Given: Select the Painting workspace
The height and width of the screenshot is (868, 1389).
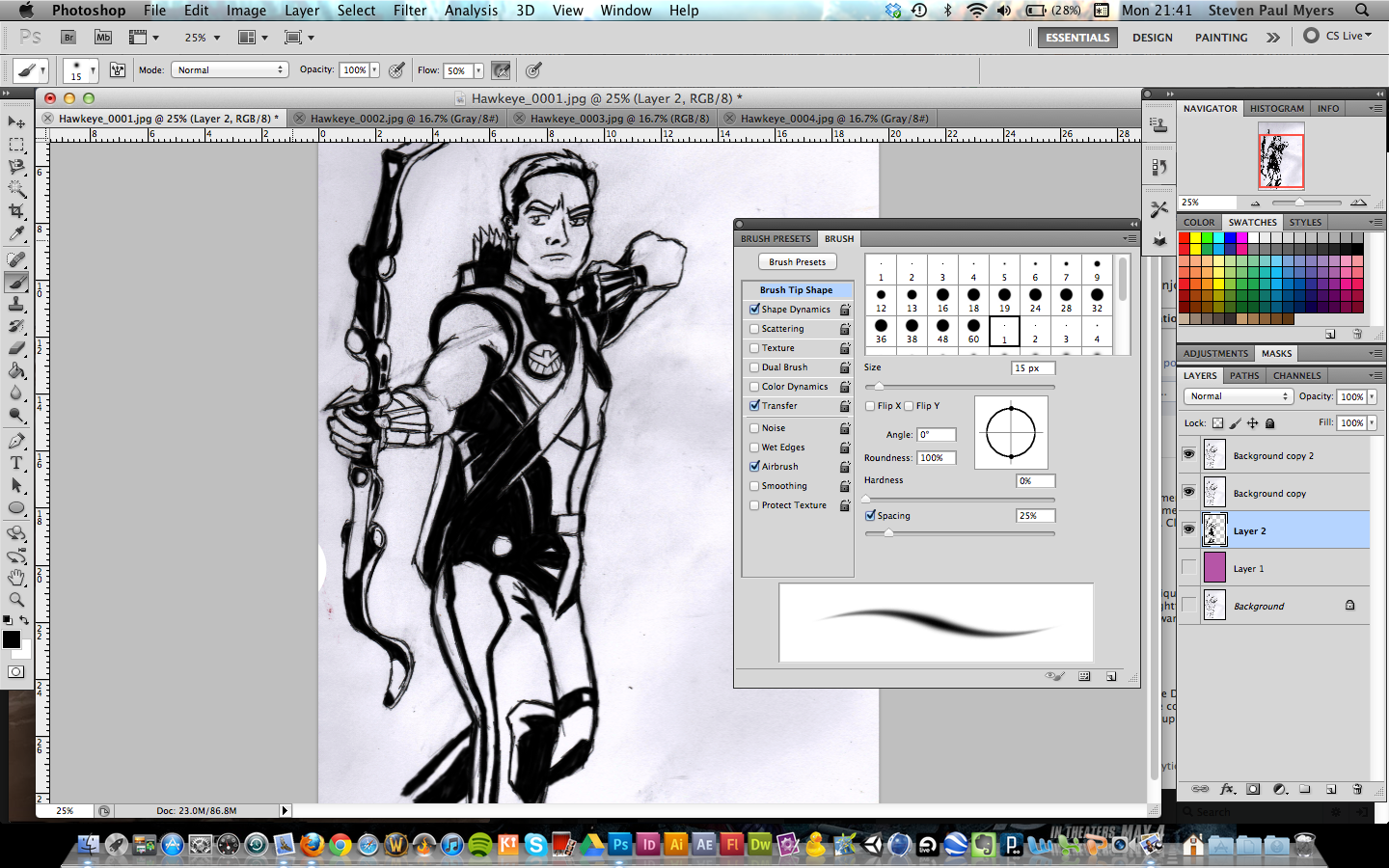Looking at the screenshot, I should click(1221, 38).
